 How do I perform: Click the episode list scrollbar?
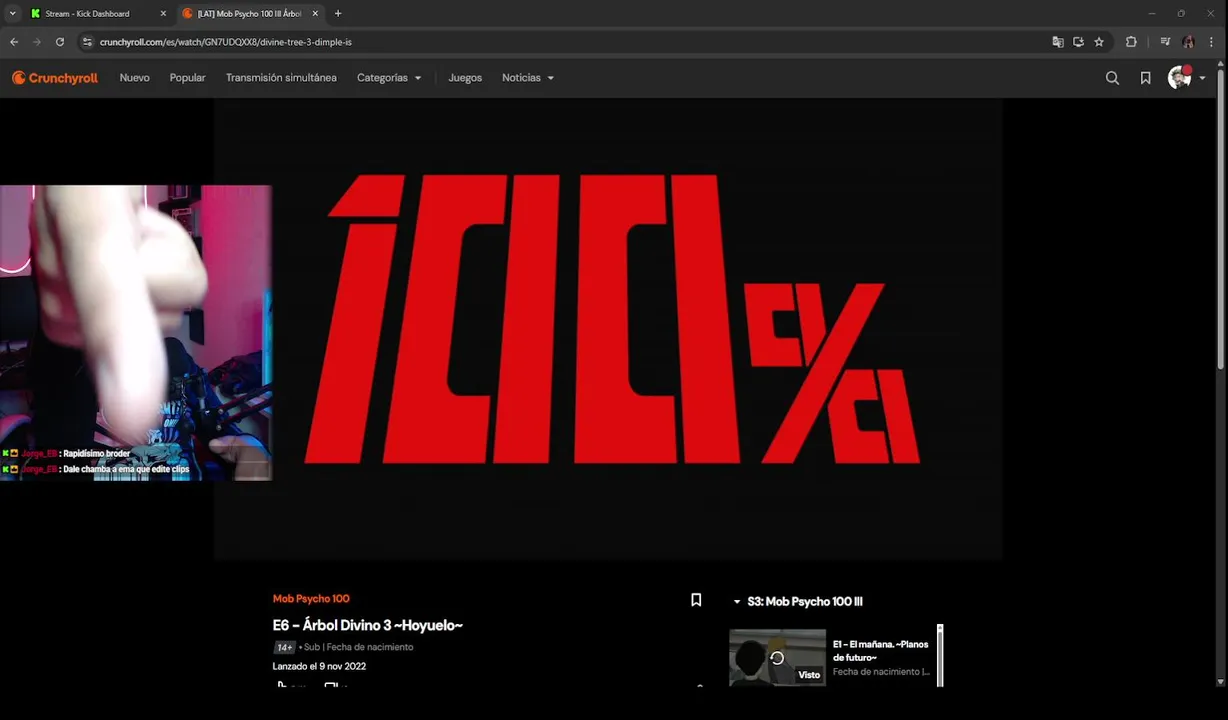(940, 654)
